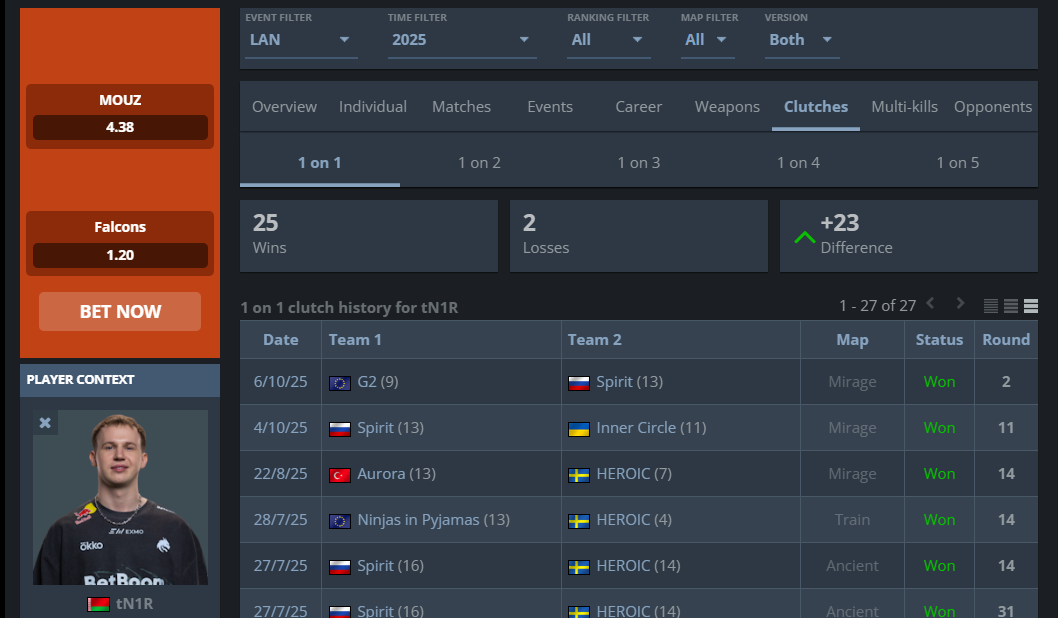Open HEROIC (4) team link

pyautogui.click(x=634, y=519)
